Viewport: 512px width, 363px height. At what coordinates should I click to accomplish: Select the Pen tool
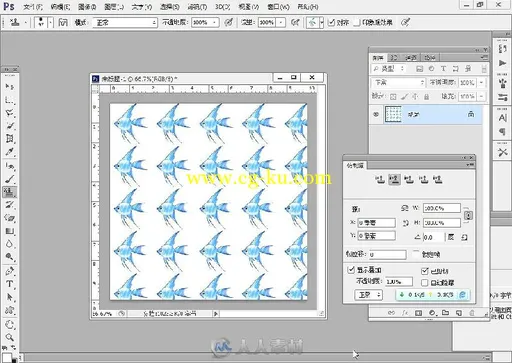pos(10,271)
